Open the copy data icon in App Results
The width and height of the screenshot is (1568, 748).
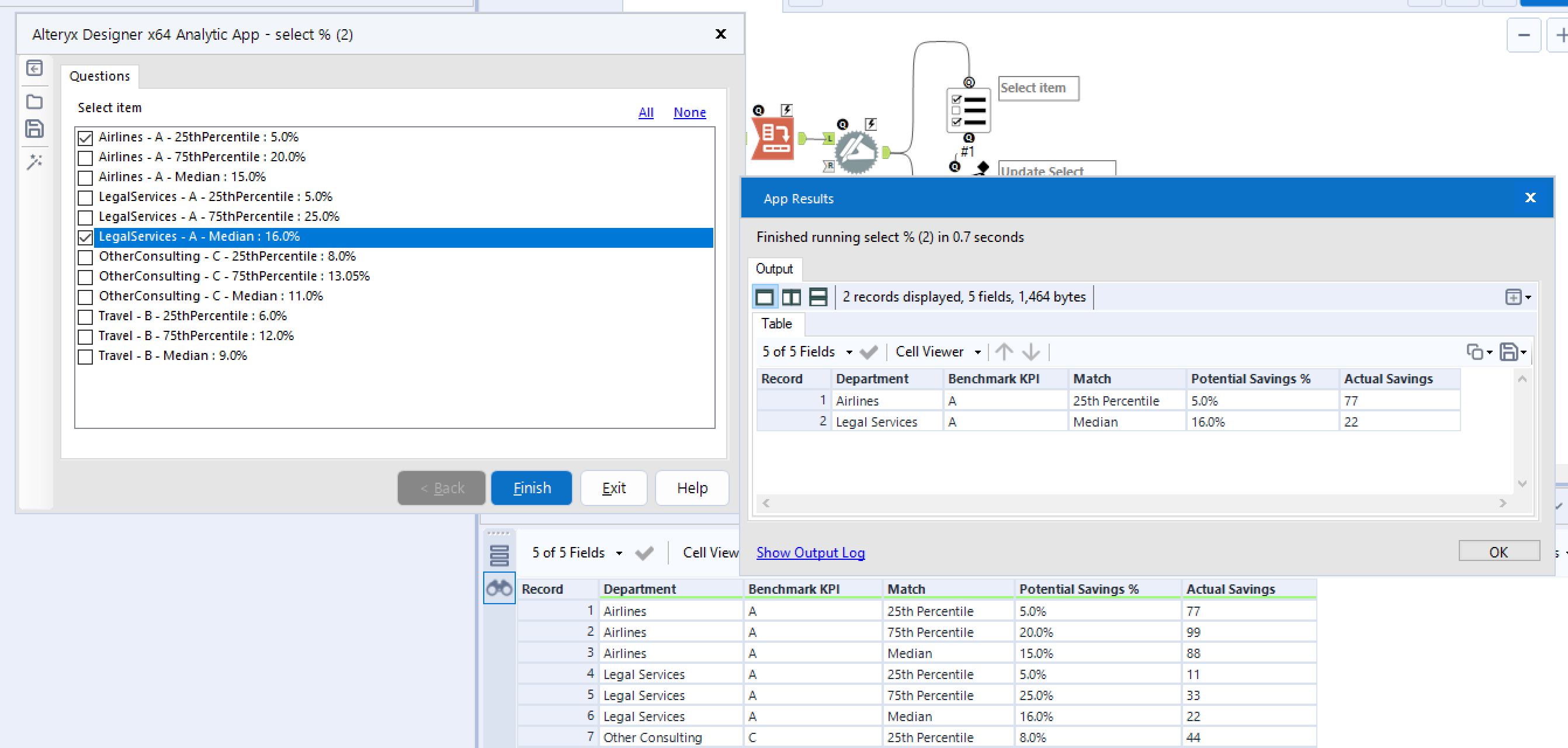(1476, 352)
